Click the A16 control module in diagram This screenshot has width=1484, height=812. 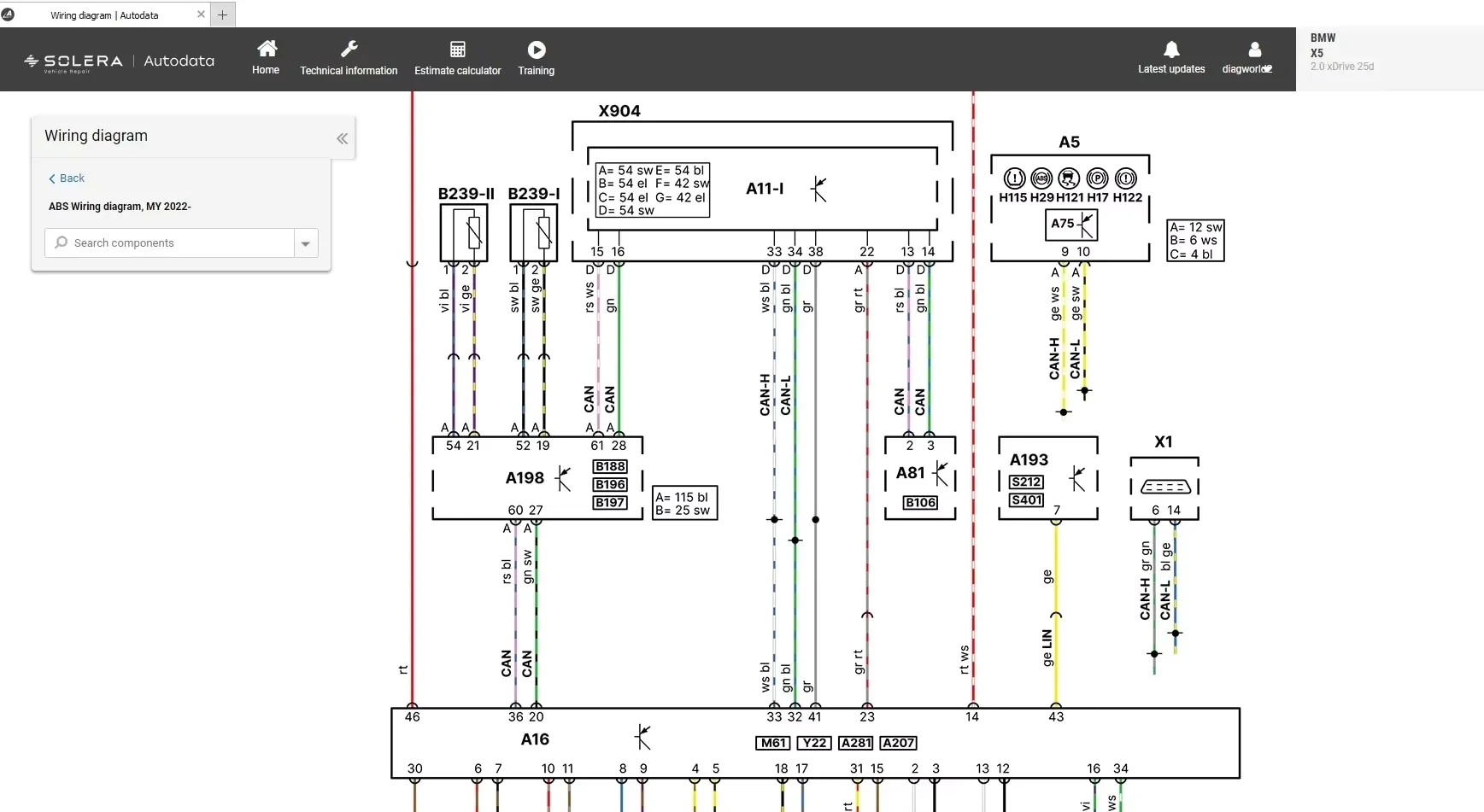(535, 739)
